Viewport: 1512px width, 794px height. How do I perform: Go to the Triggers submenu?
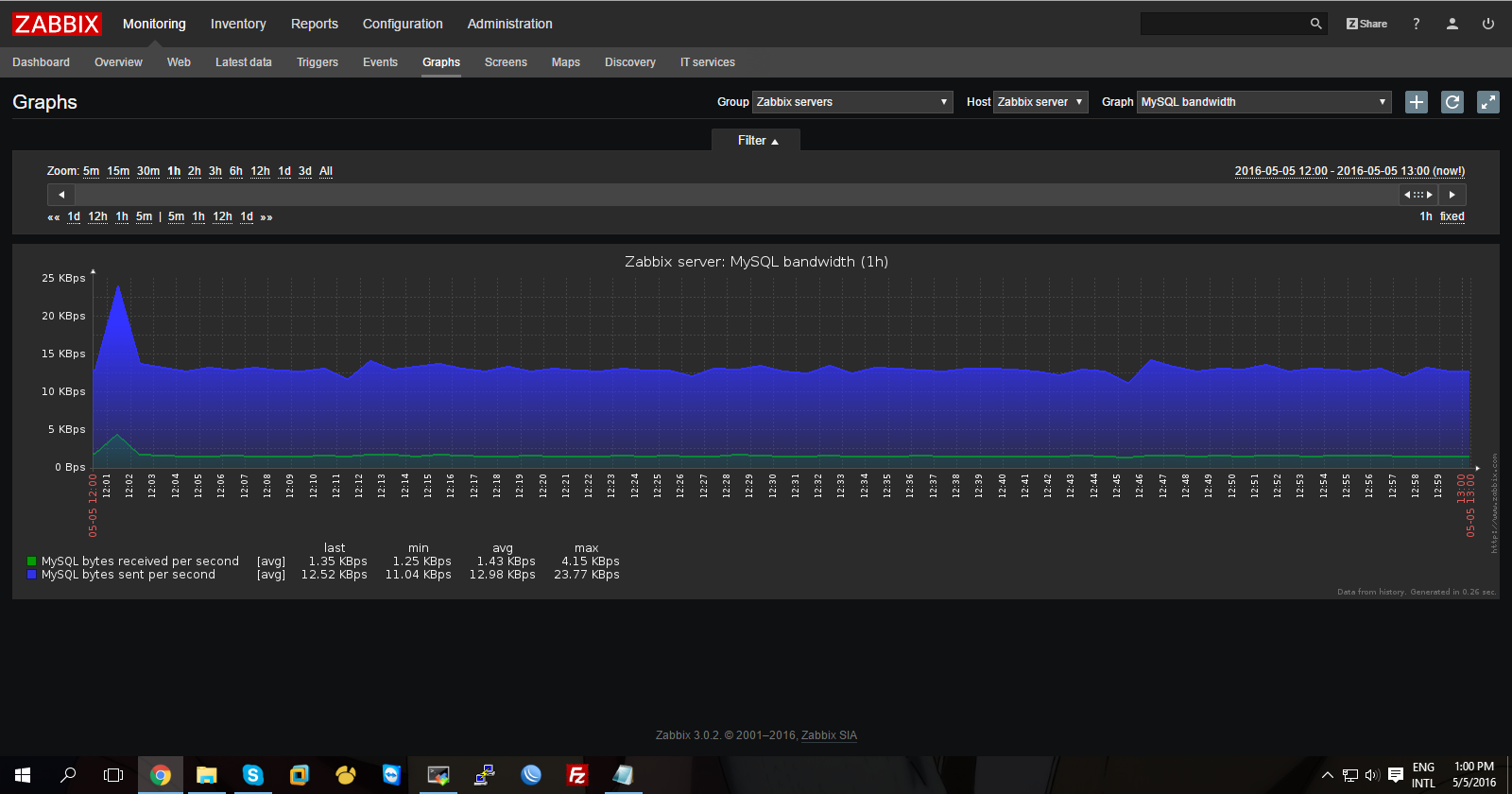318,62
